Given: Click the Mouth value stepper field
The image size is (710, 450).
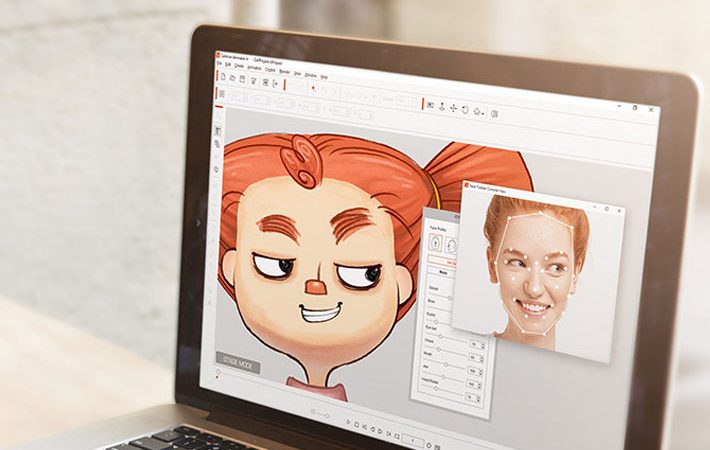Looking at the screenshot, I should coord(475,371).
